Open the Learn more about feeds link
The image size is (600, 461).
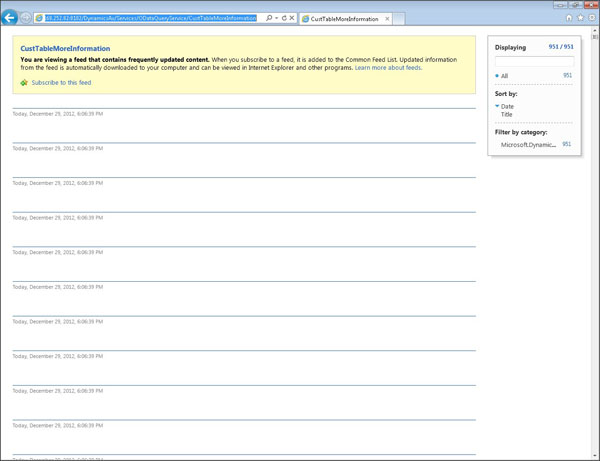(387, 68)
